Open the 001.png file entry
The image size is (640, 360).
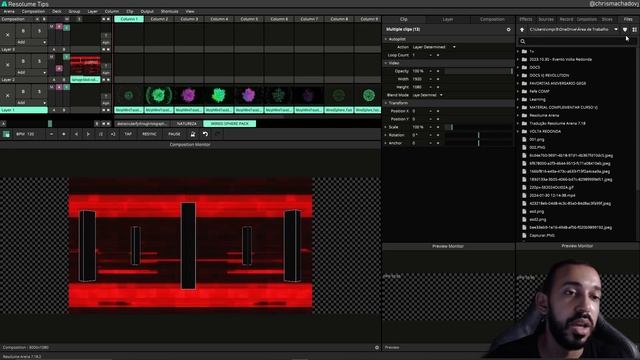click(537, 139)
